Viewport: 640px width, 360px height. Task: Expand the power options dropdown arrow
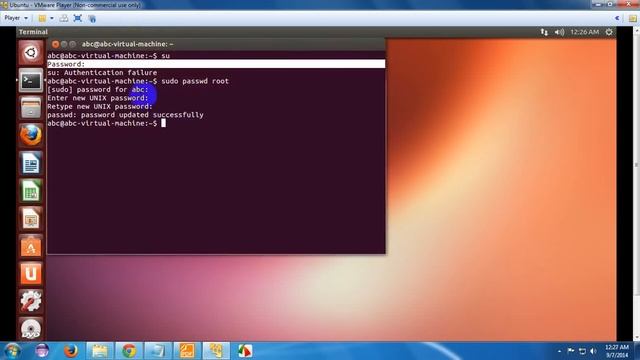pyautogui.click(x=52, y=18)
